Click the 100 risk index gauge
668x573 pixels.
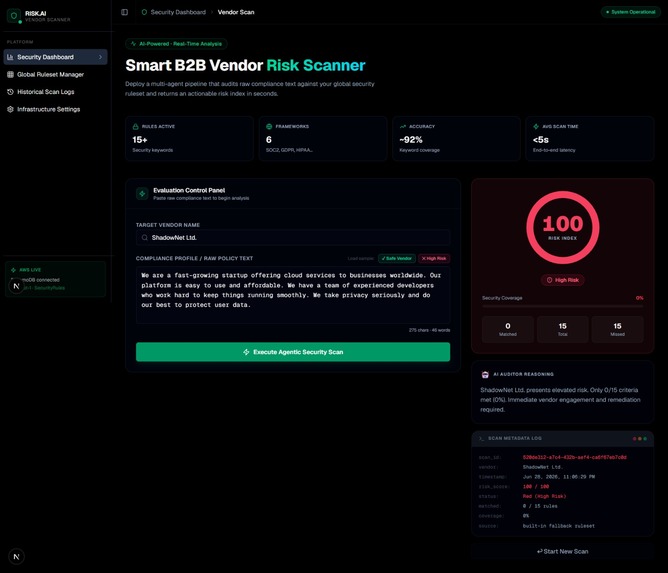click(563, 227)
